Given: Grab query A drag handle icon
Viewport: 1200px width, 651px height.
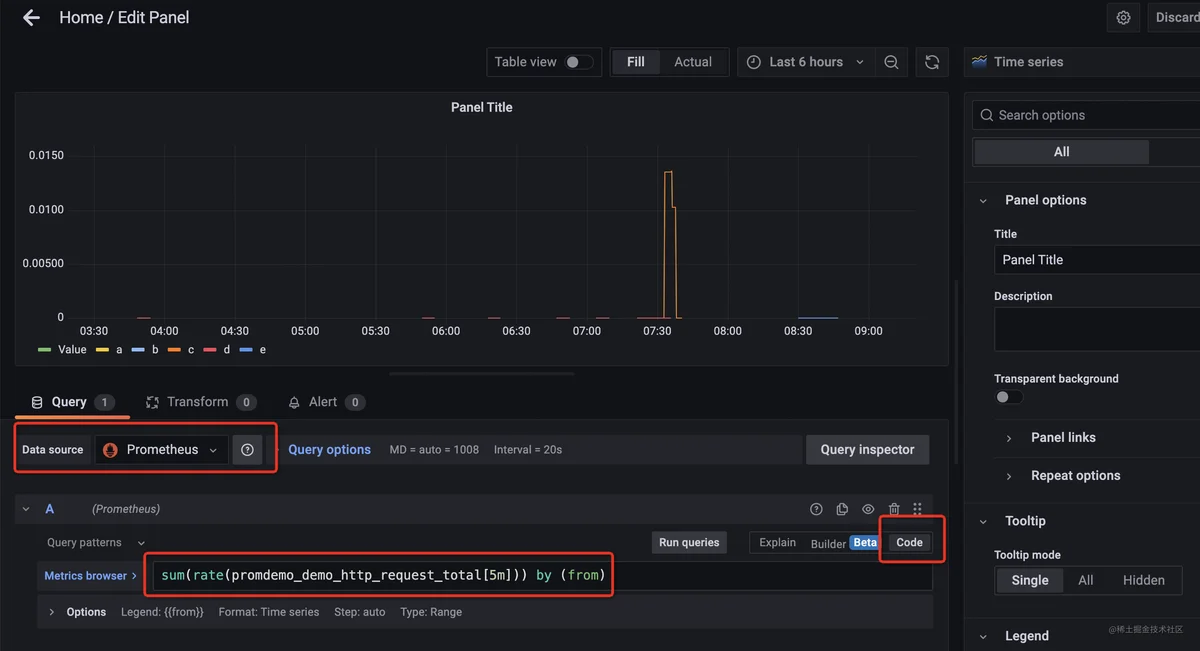Looking at the screenshot, I should (917, 509).
